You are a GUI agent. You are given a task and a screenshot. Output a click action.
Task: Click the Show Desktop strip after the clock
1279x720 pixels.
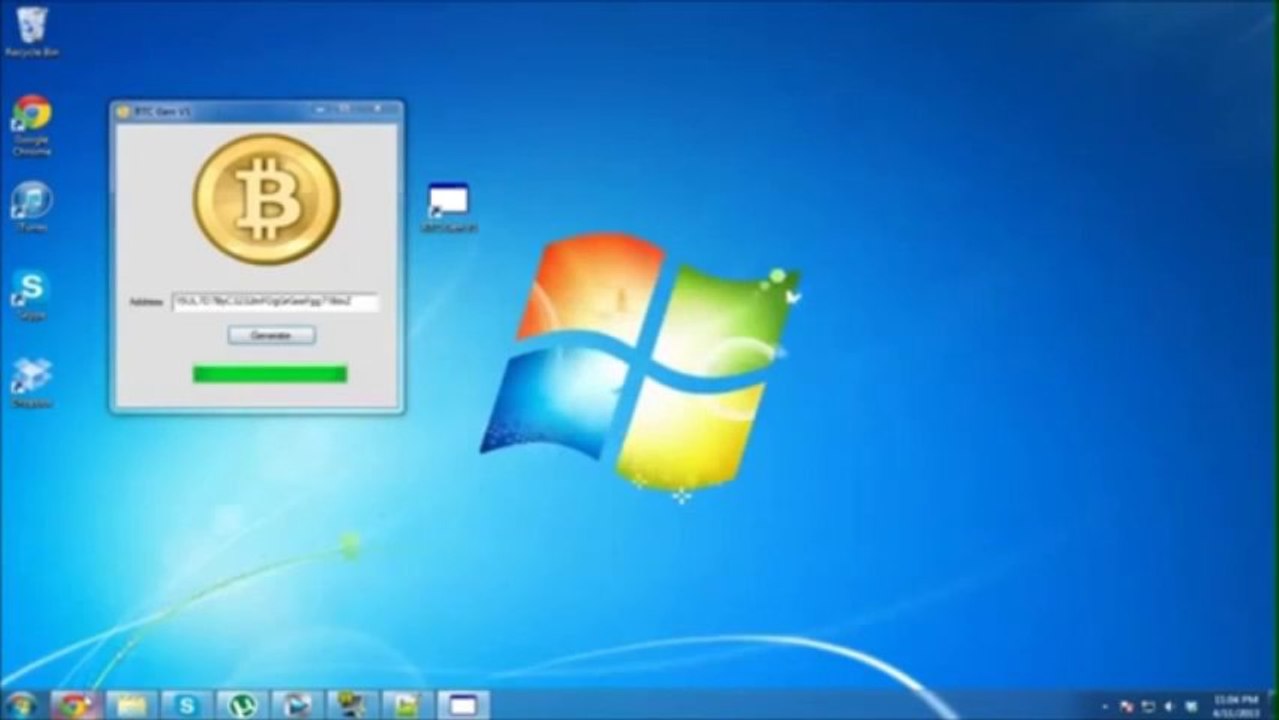pyautogui.click(x=1273, y=705)
